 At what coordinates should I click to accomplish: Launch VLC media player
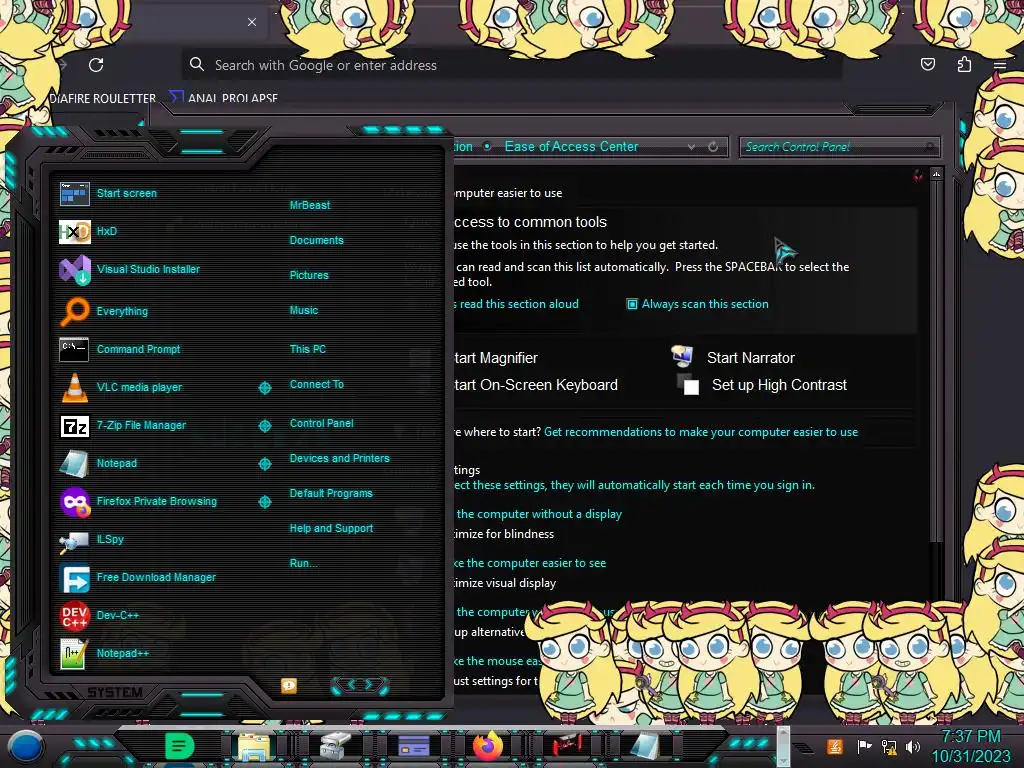click(74, 387)
